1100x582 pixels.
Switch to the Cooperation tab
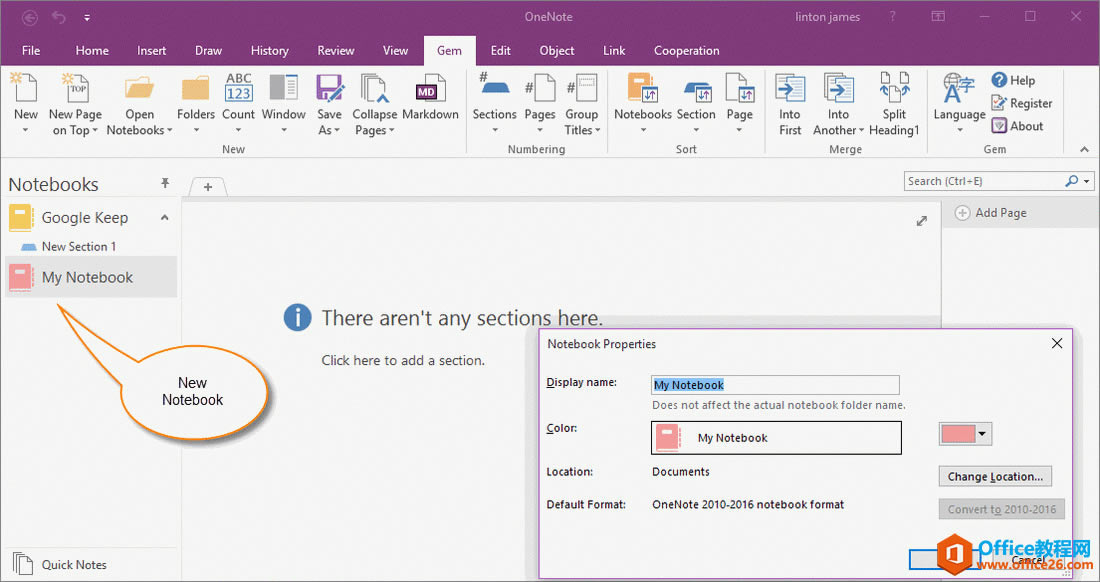click(687, 50)
